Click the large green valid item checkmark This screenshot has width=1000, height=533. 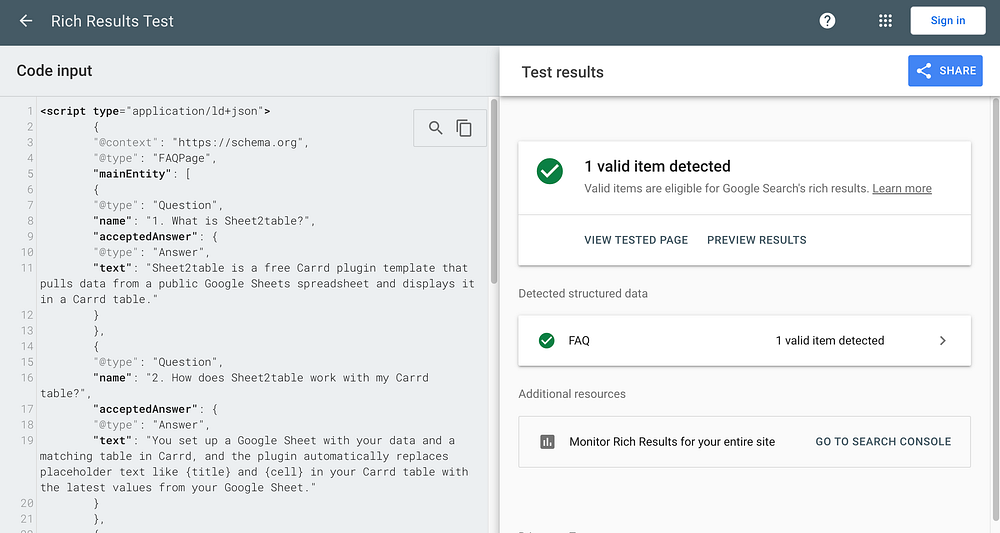coord(550,171)
